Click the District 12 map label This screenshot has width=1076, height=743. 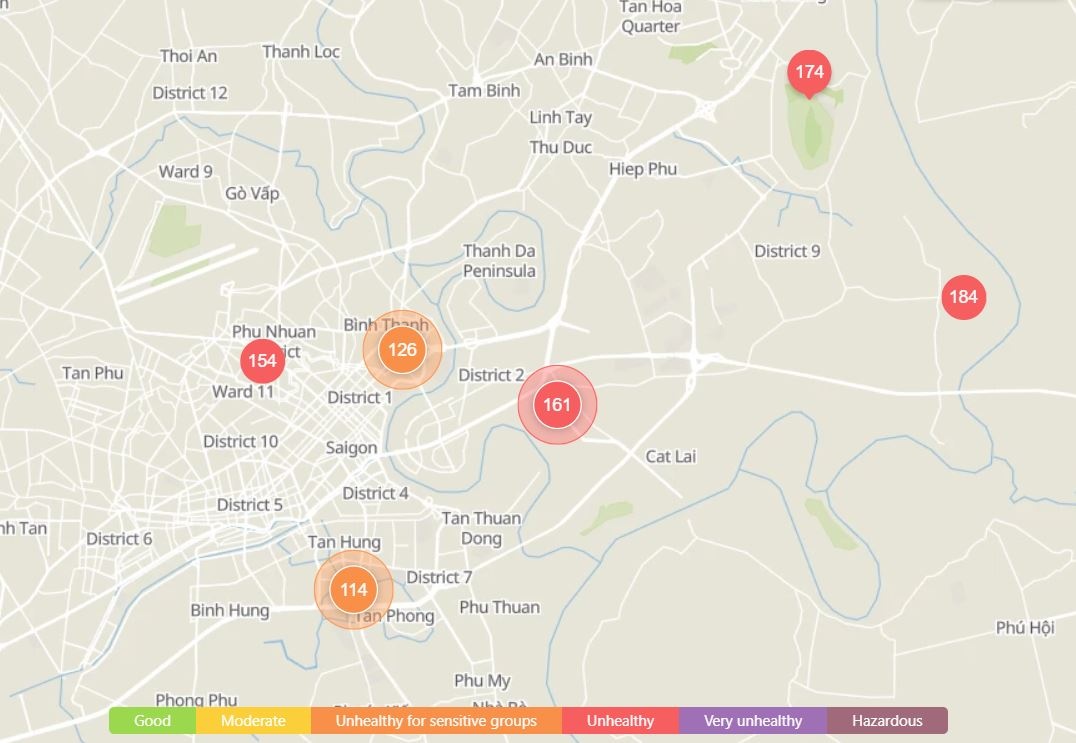pyautogui.click(x=190, y=93)
